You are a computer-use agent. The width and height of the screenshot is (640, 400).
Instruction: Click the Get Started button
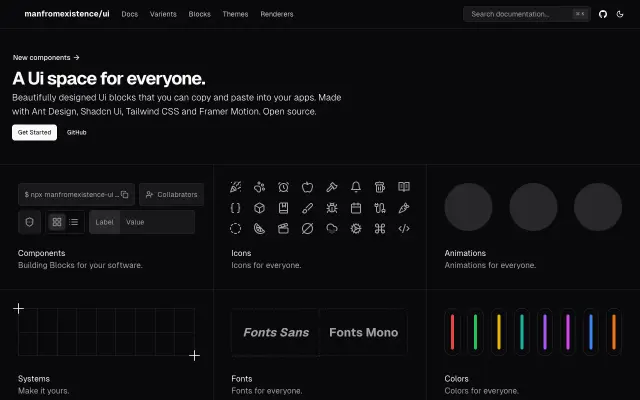coord(34,132)
